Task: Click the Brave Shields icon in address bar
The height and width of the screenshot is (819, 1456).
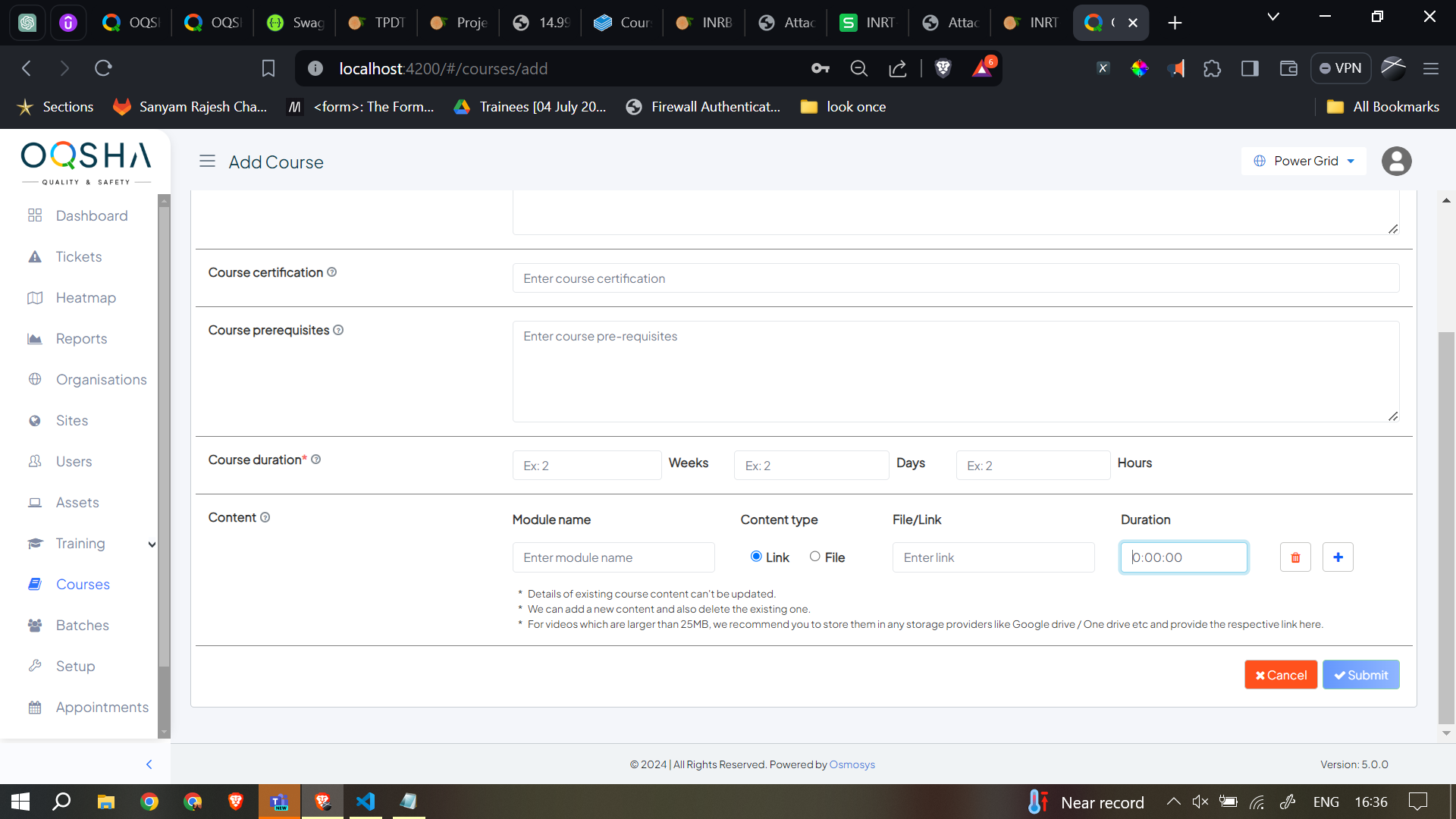Action: [x=943, y=68]
